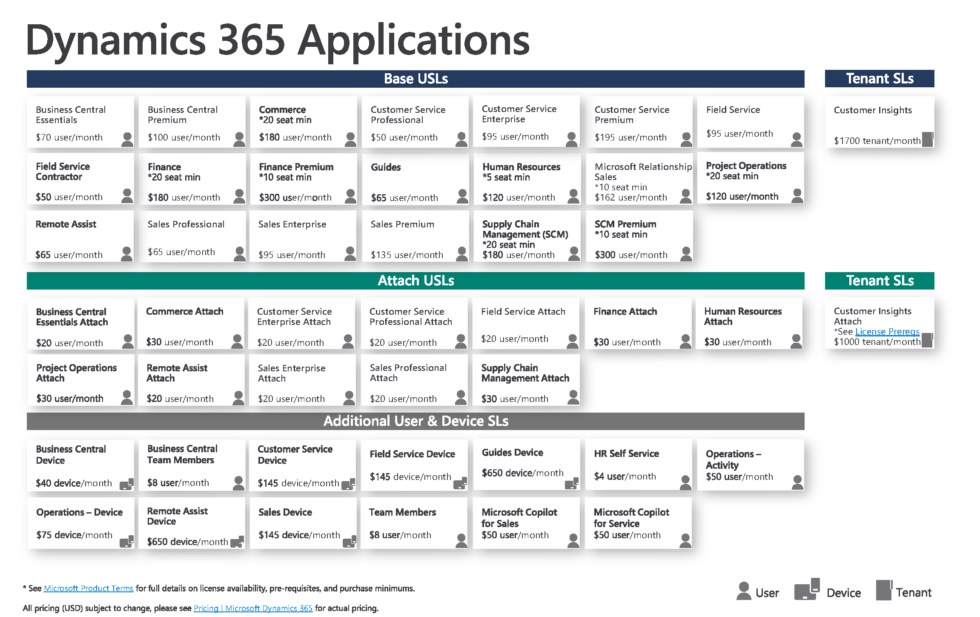Click user icon on Business Central Premium card
980x617 pixels.
tap(239, 139)
